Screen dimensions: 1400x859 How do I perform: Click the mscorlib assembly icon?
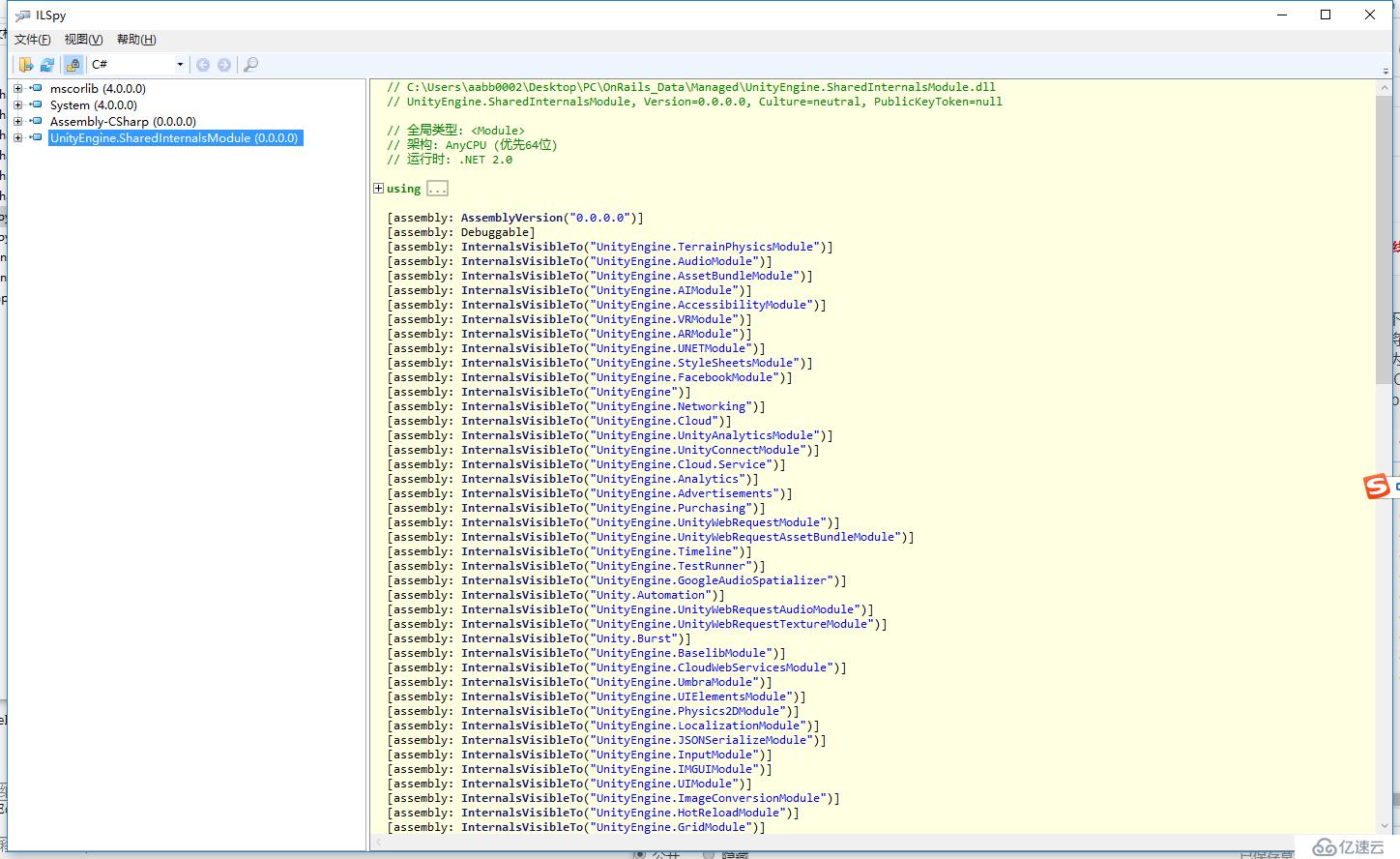(36, 88)
